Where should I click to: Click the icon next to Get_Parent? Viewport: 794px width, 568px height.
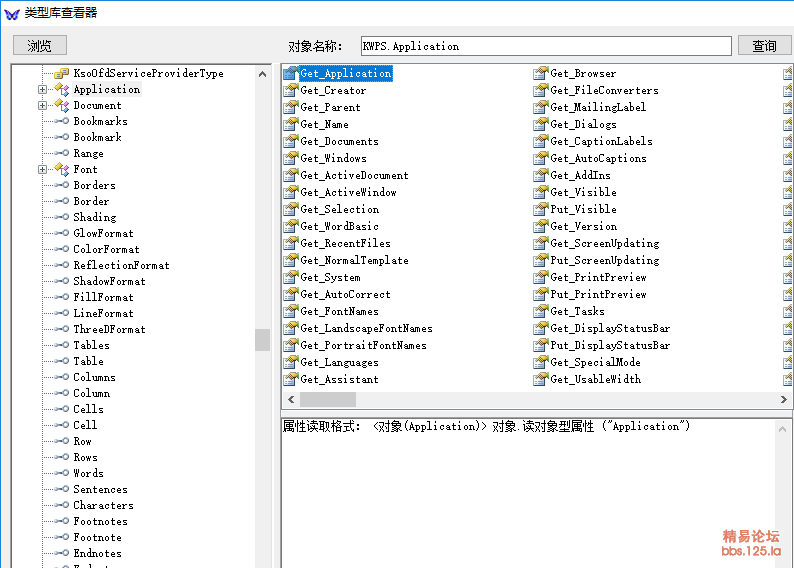[290, 107]
